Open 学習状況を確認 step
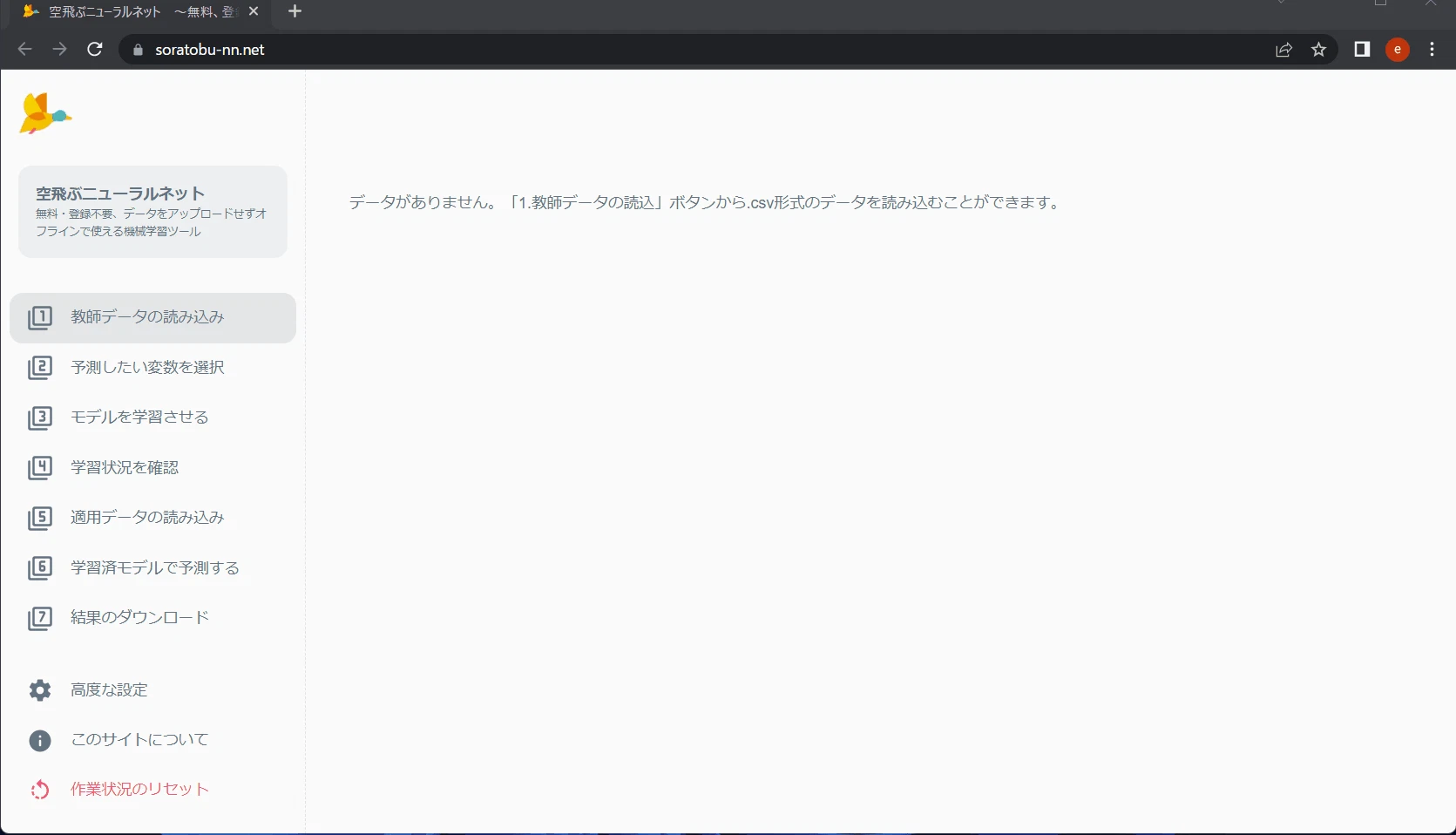 point(152,468)
